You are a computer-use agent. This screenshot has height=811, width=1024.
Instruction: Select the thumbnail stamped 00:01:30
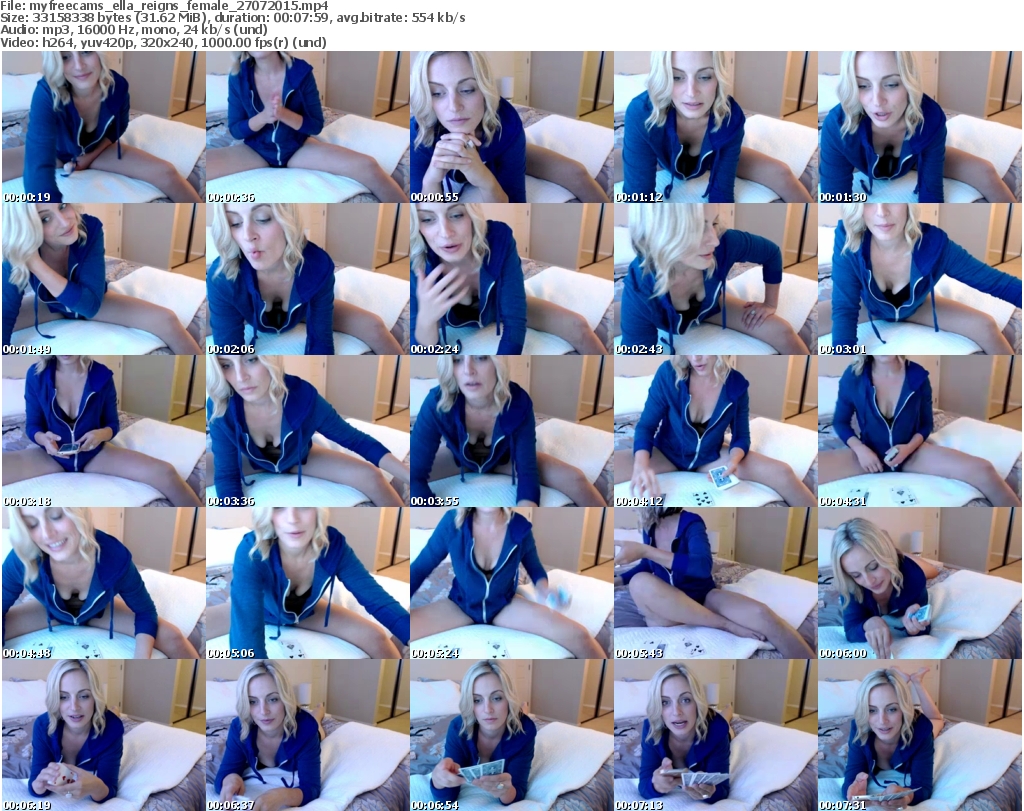(x=920, y=127)
